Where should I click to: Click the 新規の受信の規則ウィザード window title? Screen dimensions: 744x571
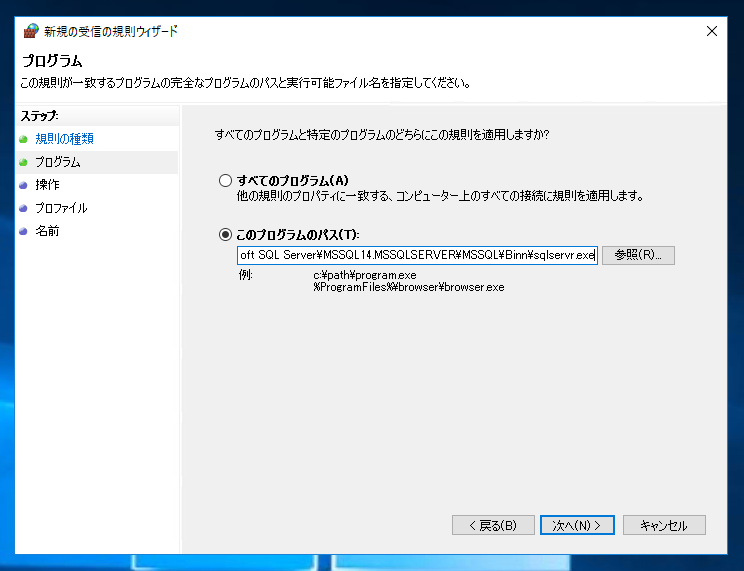[111, 31]
